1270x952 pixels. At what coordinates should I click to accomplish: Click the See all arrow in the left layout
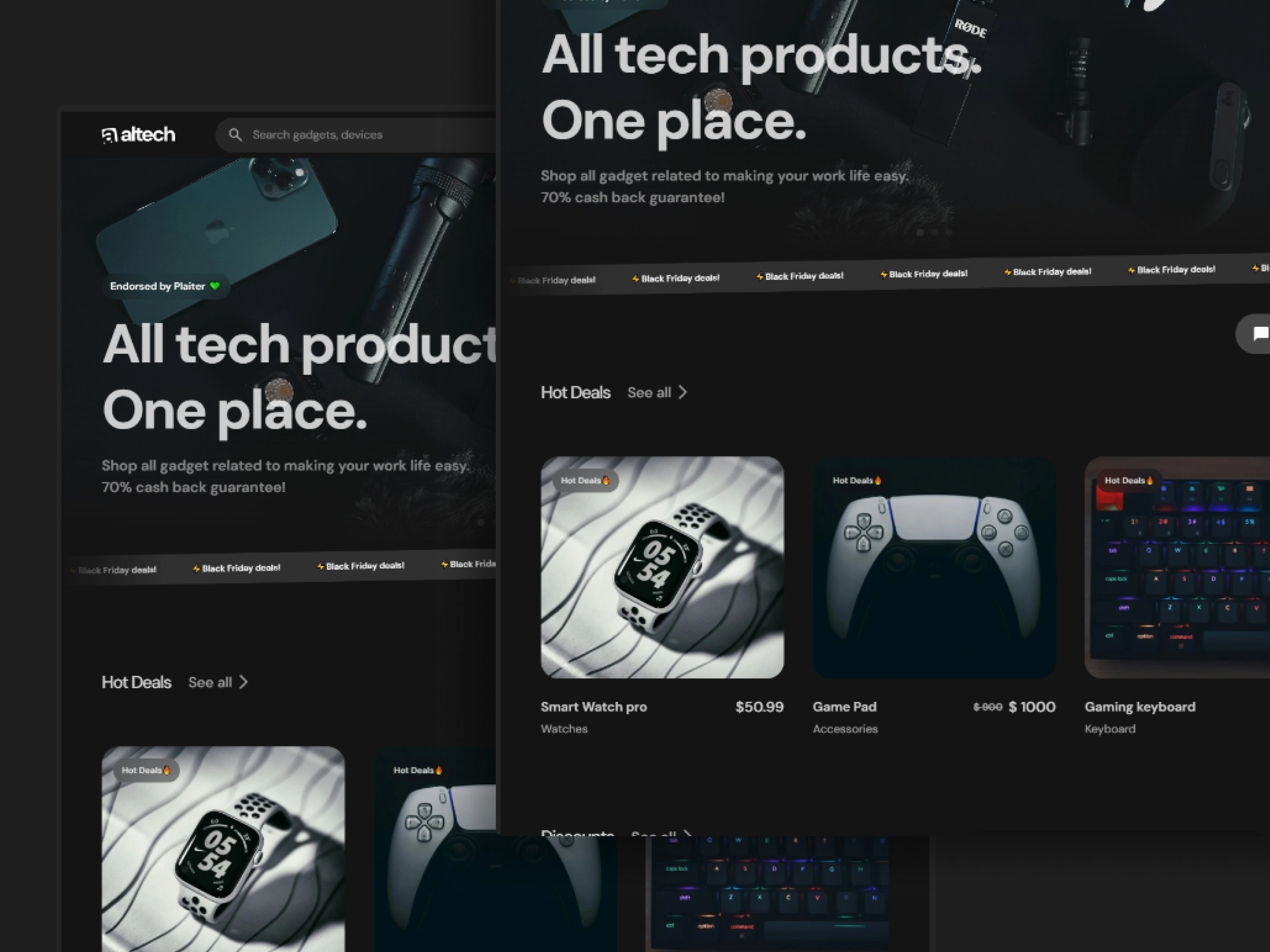(243, 682)
